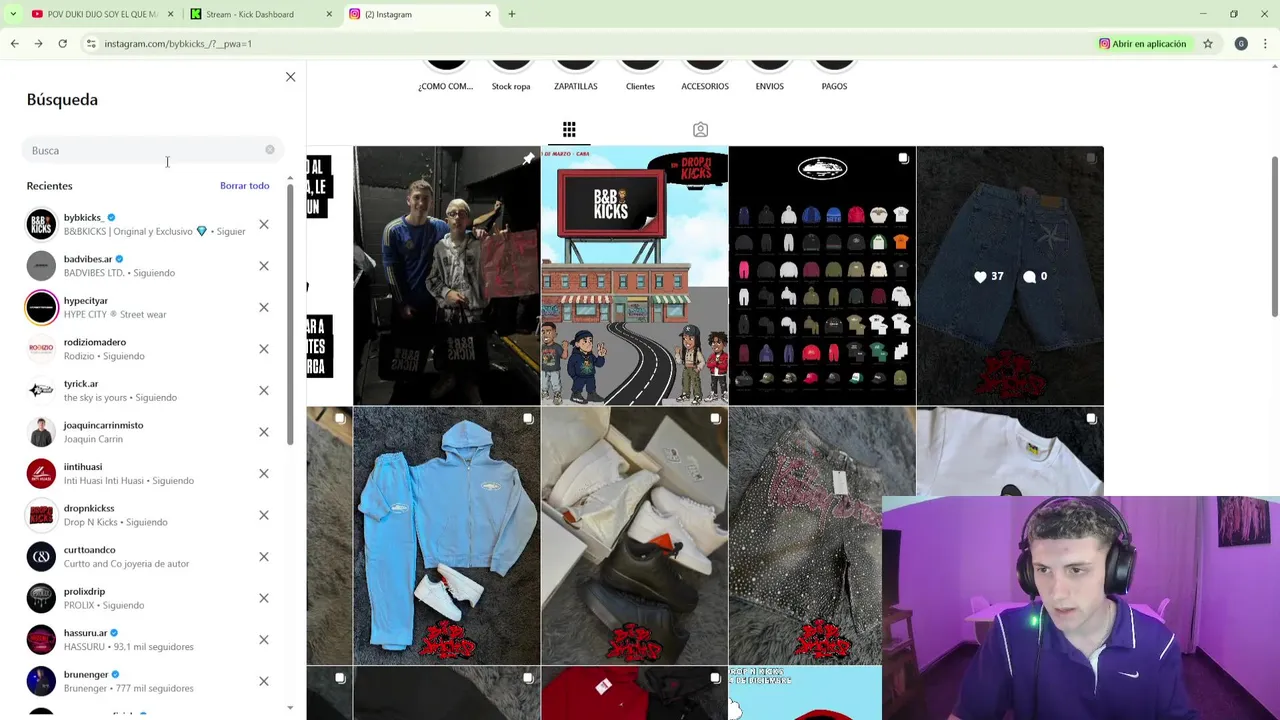Open the ZAPATILLAS story highlight
The height and width of the screenshot is (720, 1280).
(576, 75)
